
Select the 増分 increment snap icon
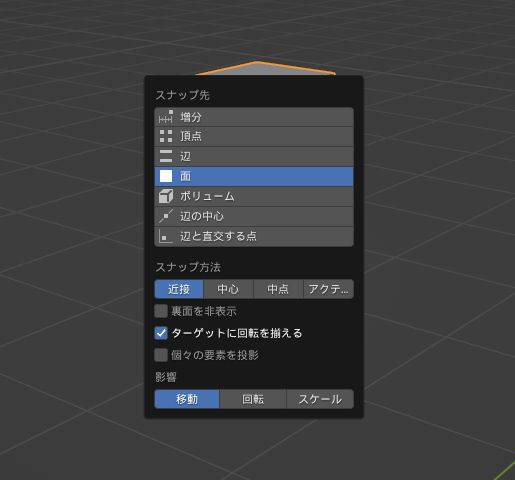tap(166, 117)
